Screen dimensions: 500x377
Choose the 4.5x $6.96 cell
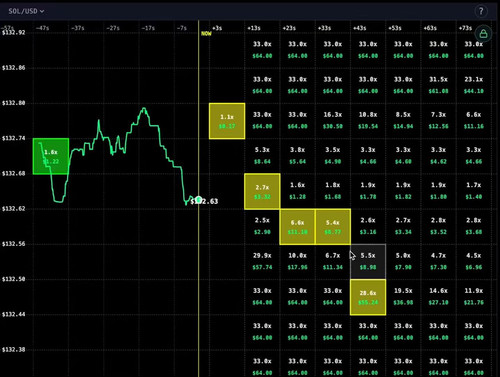click(474, 261)
